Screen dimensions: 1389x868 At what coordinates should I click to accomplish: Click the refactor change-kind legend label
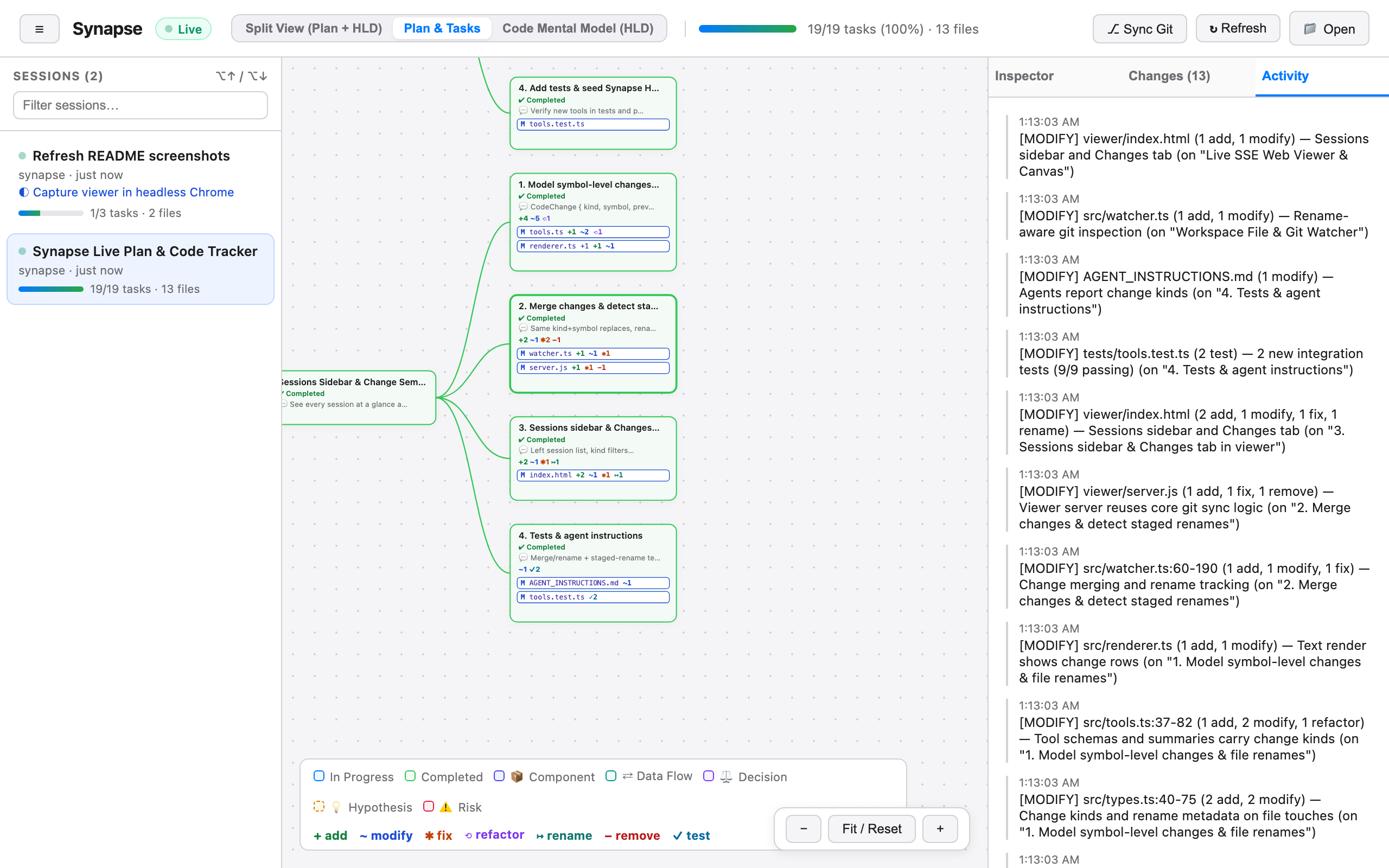494,835
